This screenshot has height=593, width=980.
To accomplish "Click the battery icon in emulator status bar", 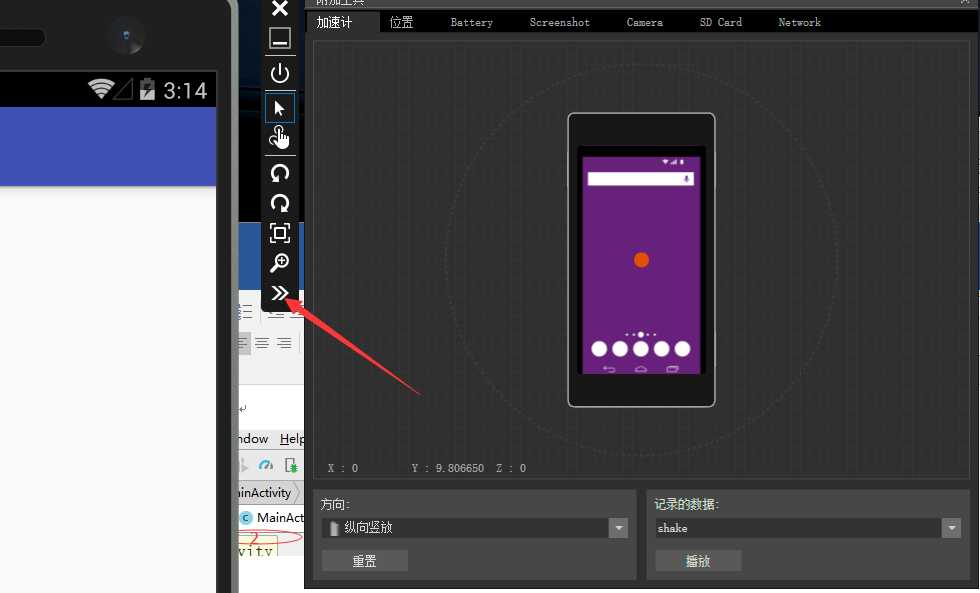I will coord(148,89).
